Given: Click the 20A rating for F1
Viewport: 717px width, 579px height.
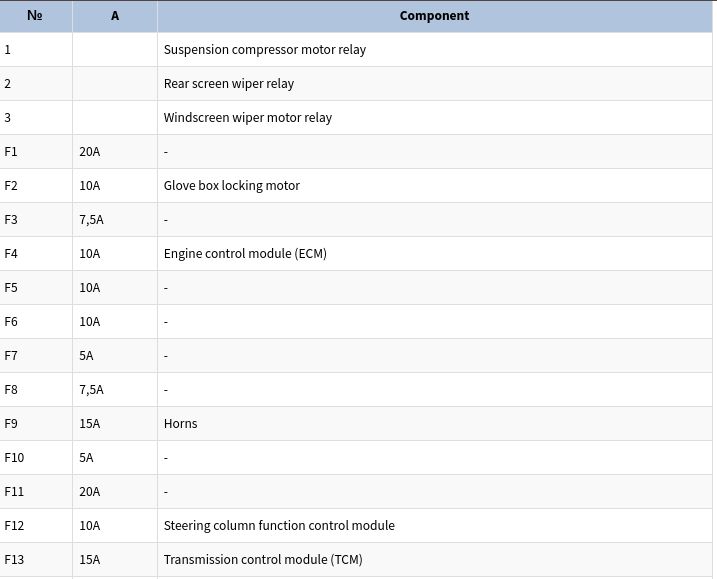Looking at the screenshot, I should point(90,152).
